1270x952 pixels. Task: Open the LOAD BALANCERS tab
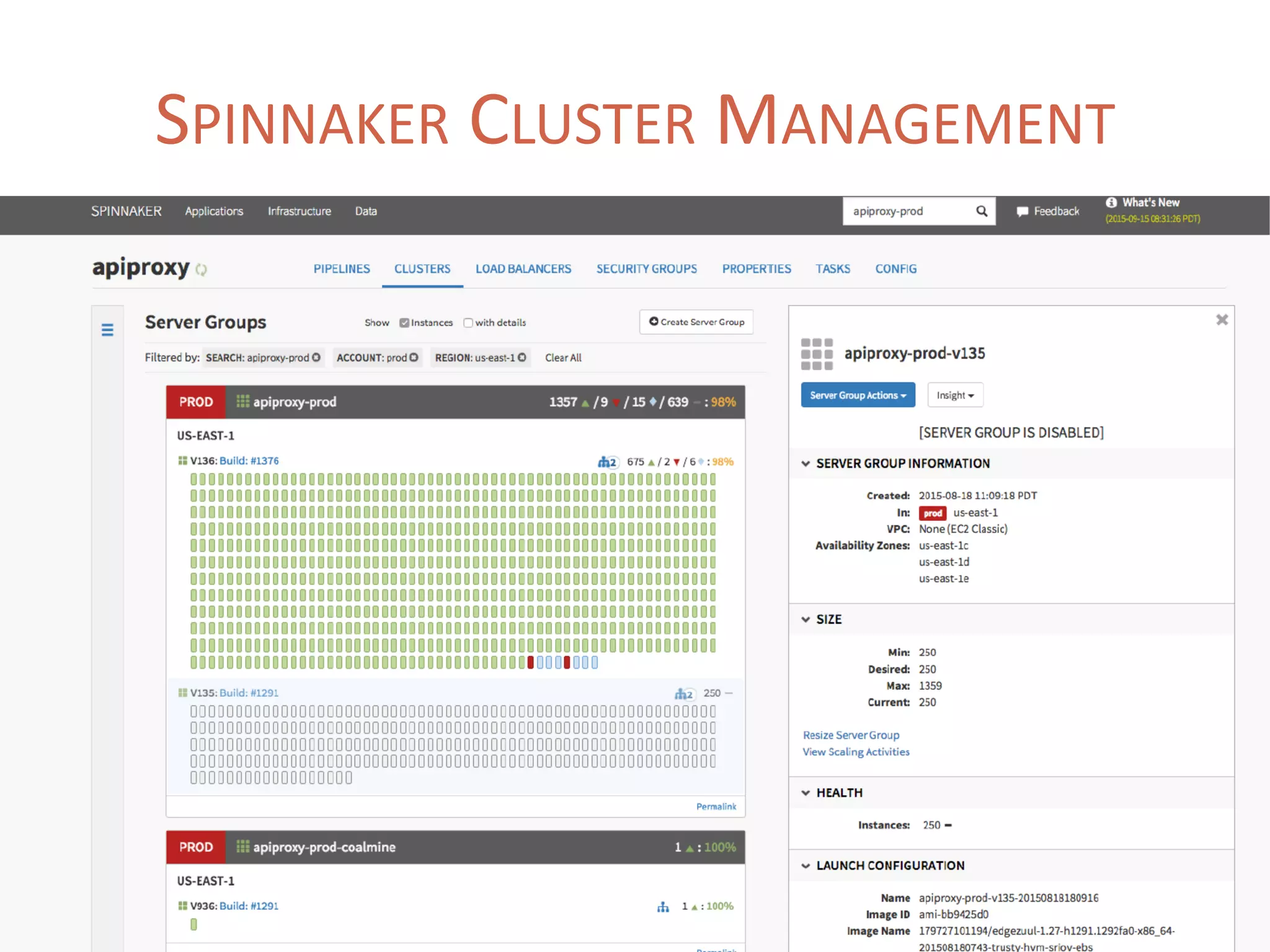tap(523, 269)
